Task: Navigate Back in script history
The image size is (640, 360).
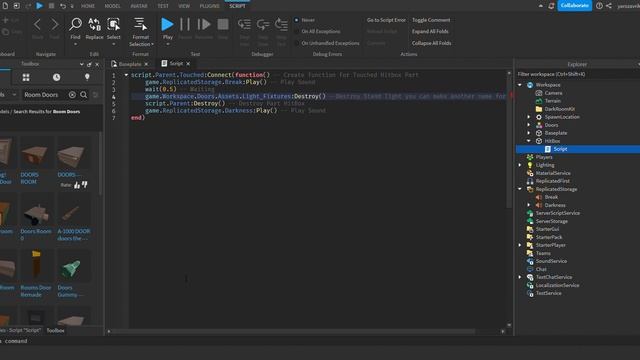Action: point(37,24)
